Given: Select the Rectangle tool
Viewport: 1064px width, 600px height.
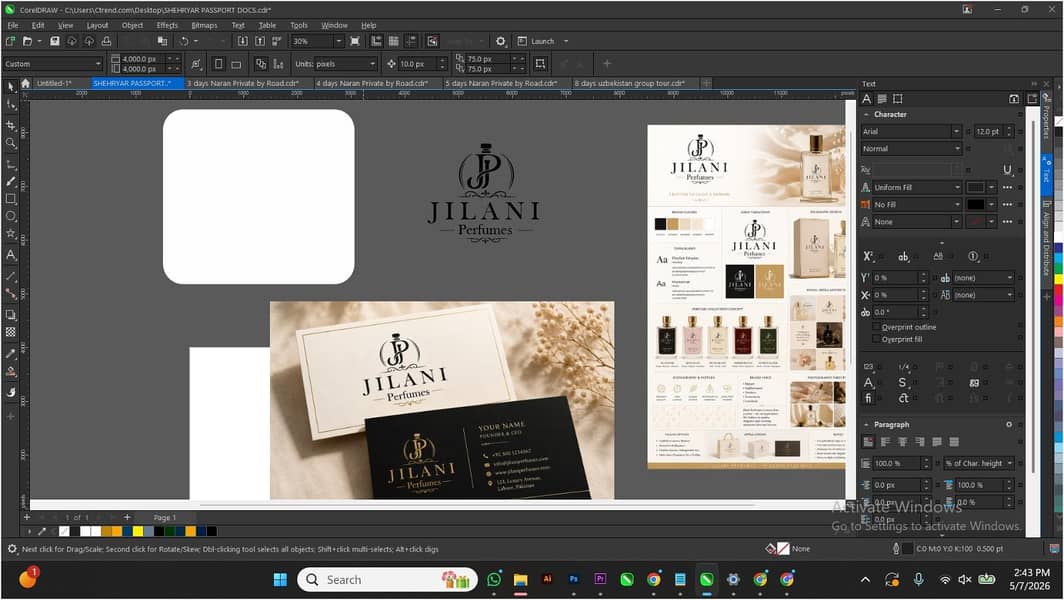Looking at the screenshot, I should pyautogui.click(x=10, y=199).
